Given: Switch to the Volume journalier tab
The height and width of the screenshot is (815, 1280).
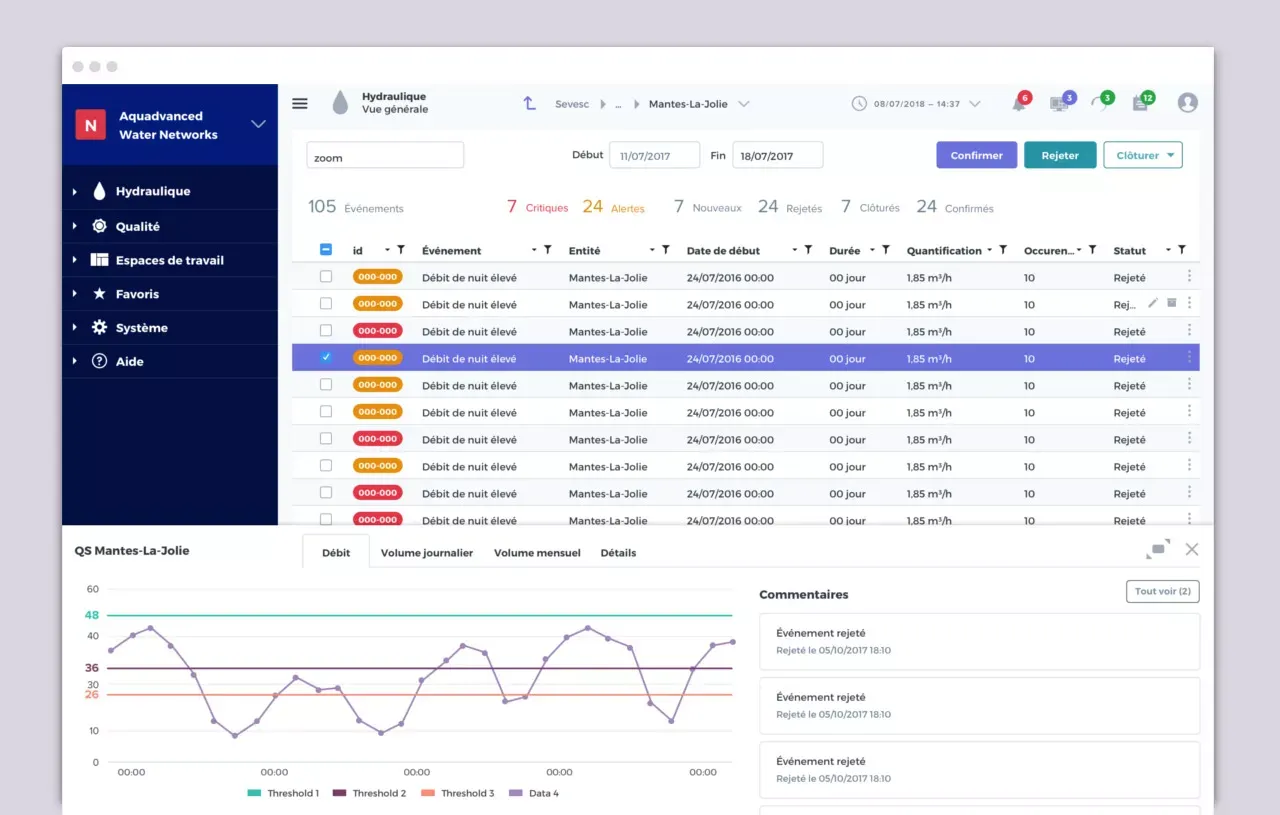Looking at the screenshot, I should point(426,553).
